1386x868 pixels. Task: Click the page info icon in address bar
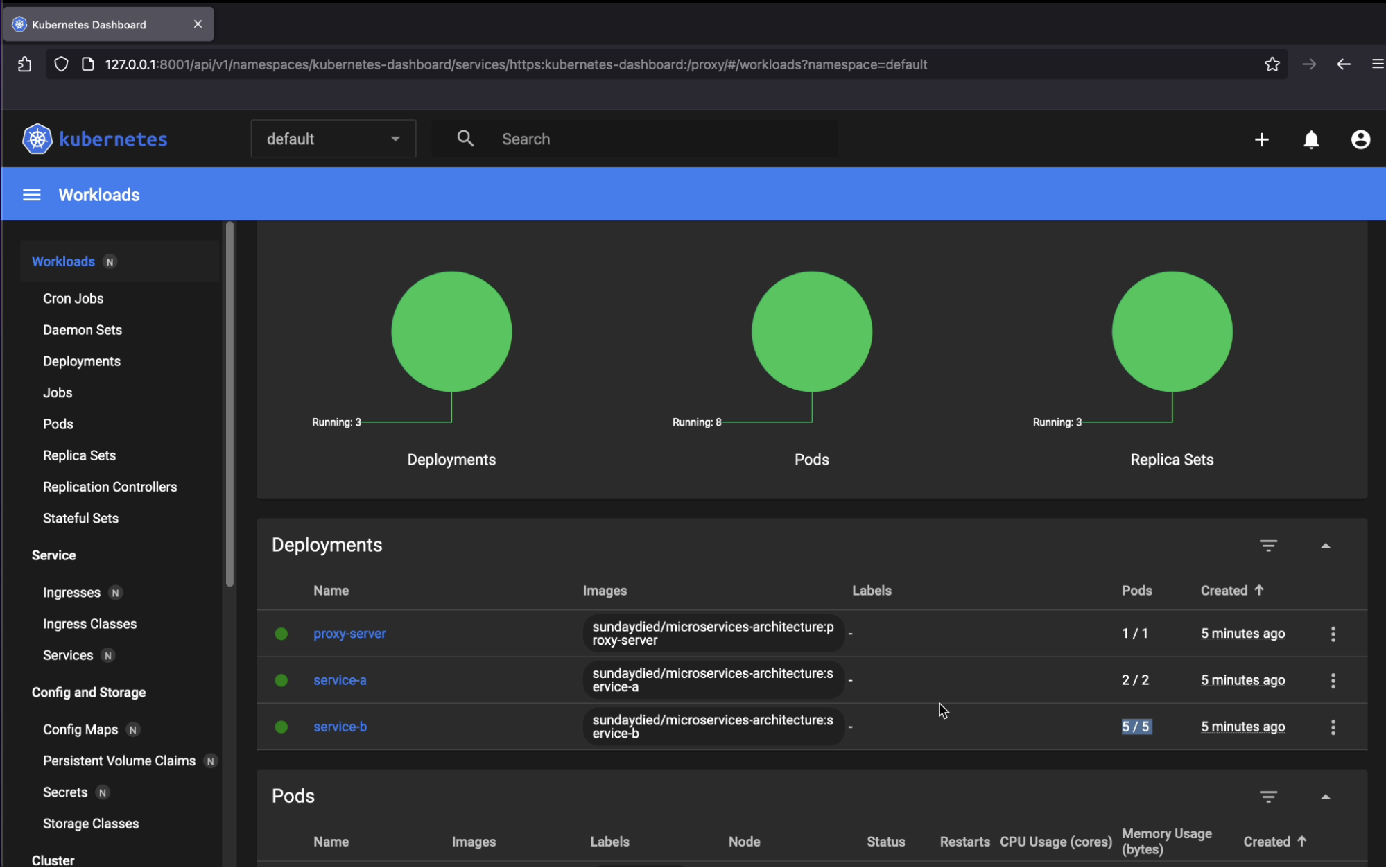(x=88, y=64)
